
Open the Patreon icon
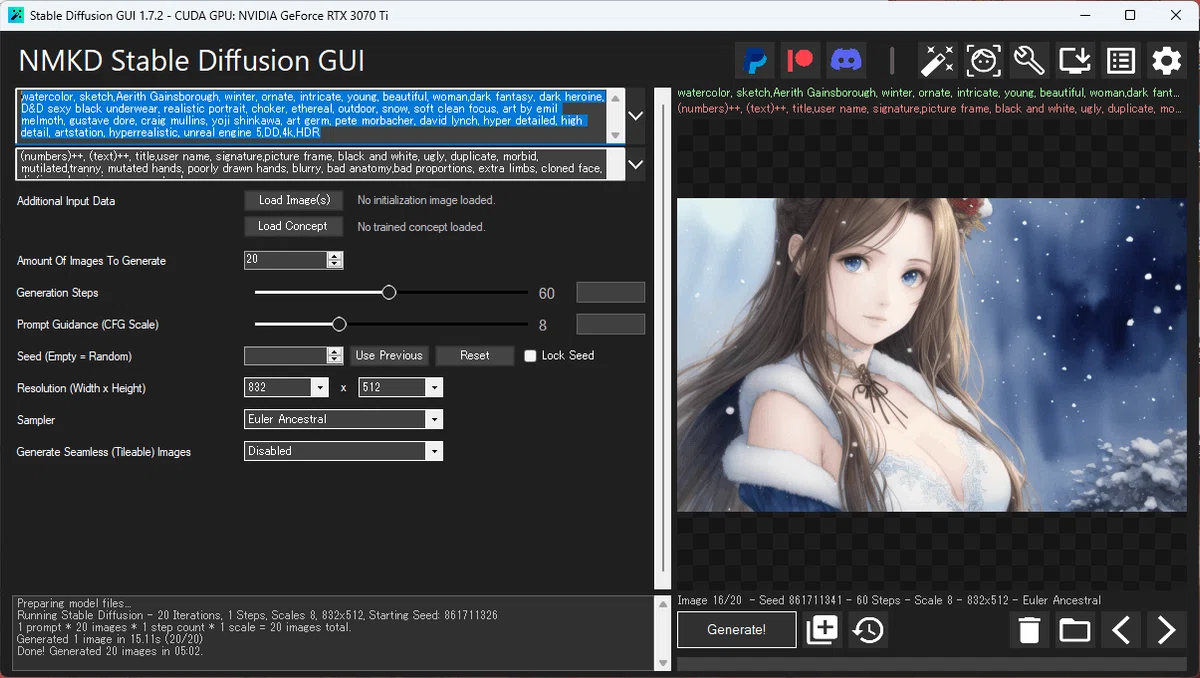pos(801,61)
